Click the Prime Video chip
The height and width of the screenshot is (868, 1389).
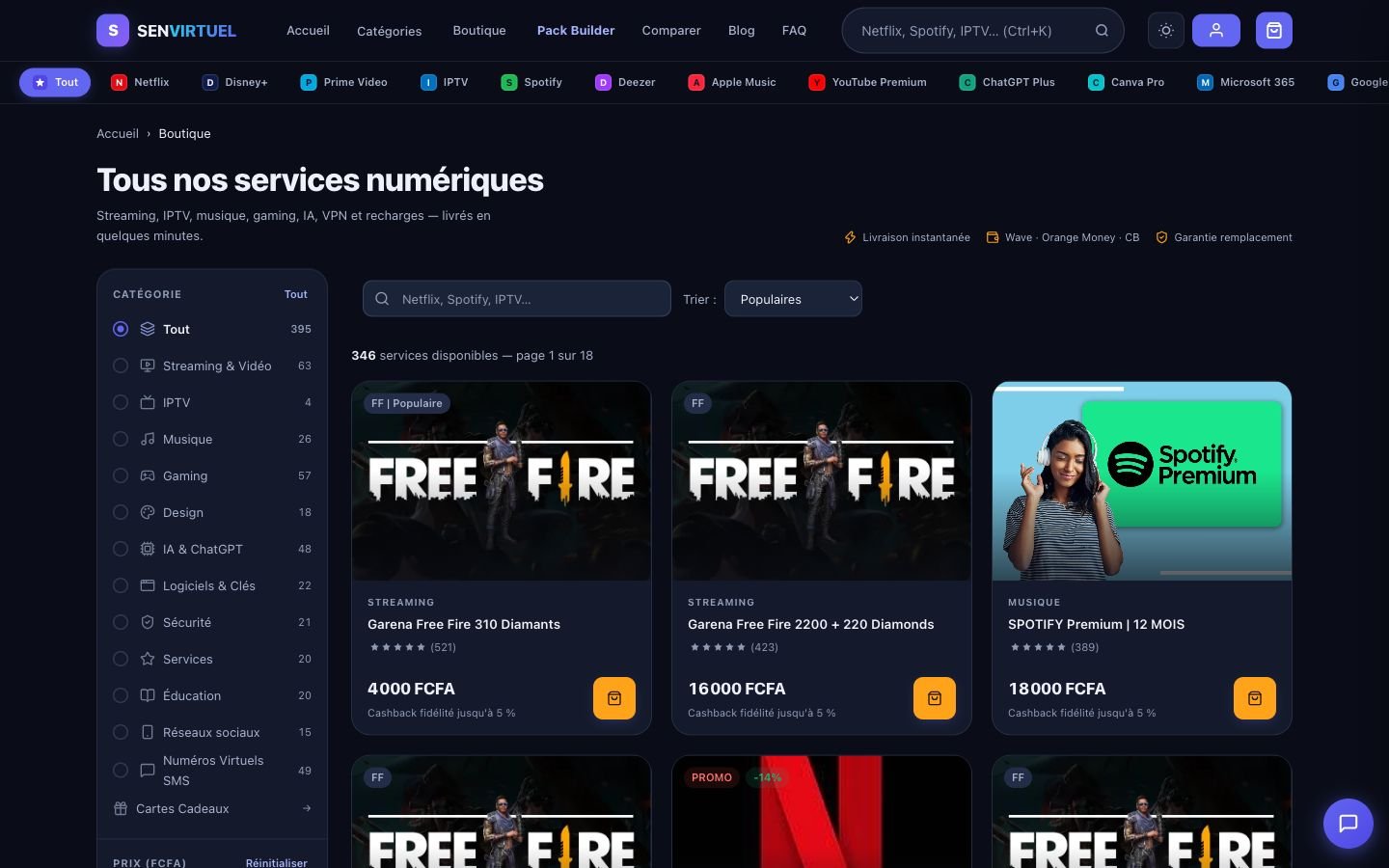(344, 83)
